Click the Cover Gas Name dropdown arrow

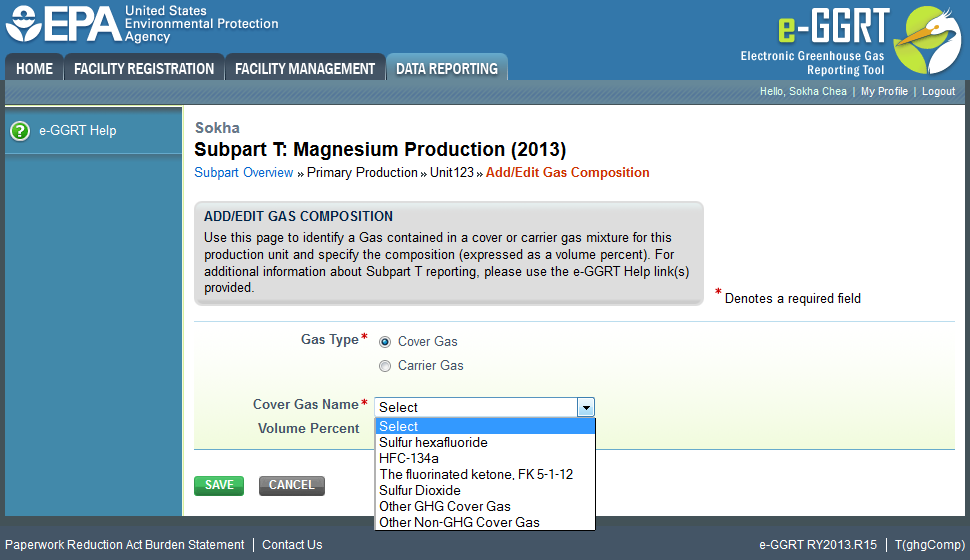(585, 407)
